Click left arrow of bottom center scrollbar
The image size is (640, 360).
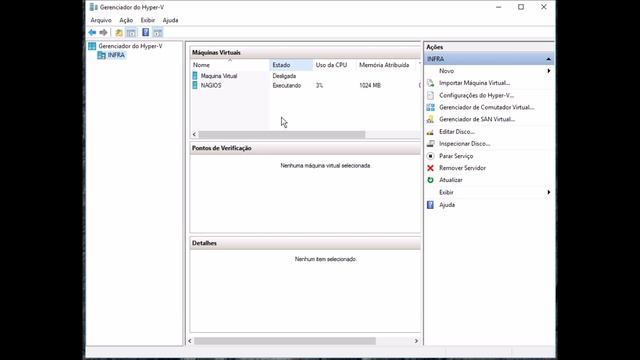[190, 341]
